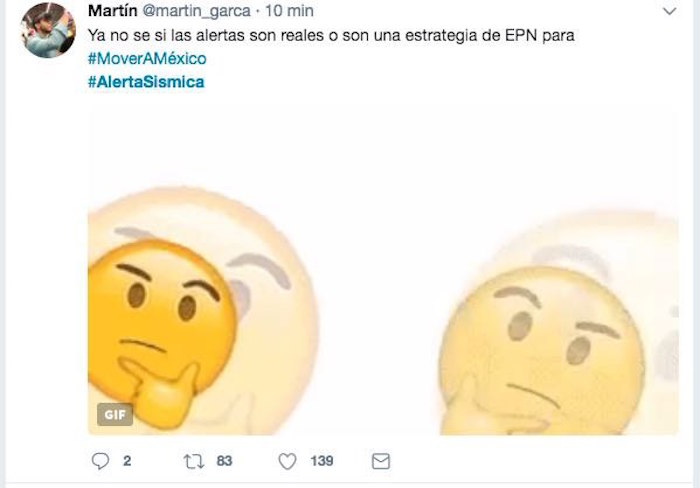Screen dimensions: 700x488
Task: Click the reply count 2
Action: coord(127,461)
